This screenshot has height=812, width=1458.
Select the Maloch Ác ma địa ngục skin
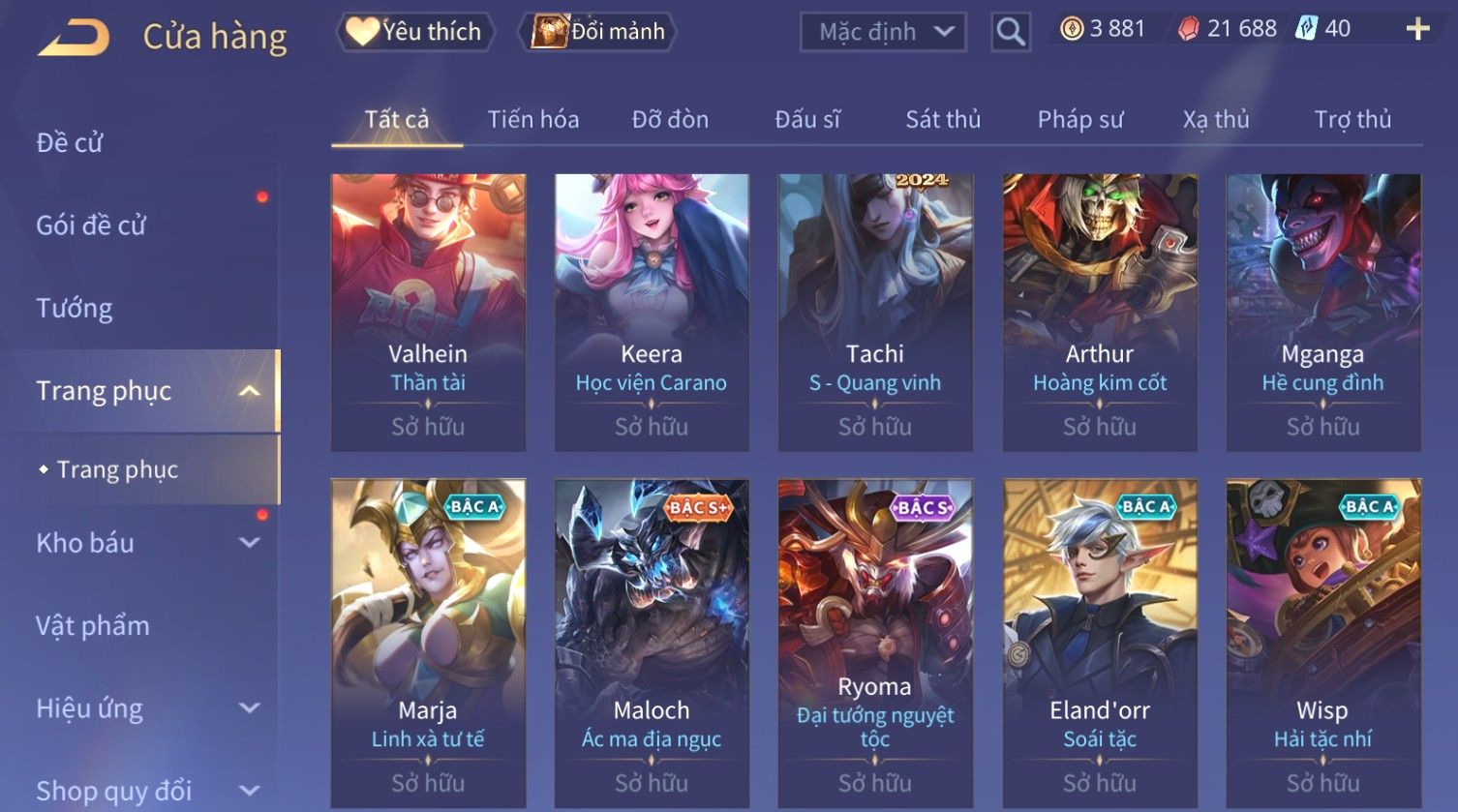[652, 643]
